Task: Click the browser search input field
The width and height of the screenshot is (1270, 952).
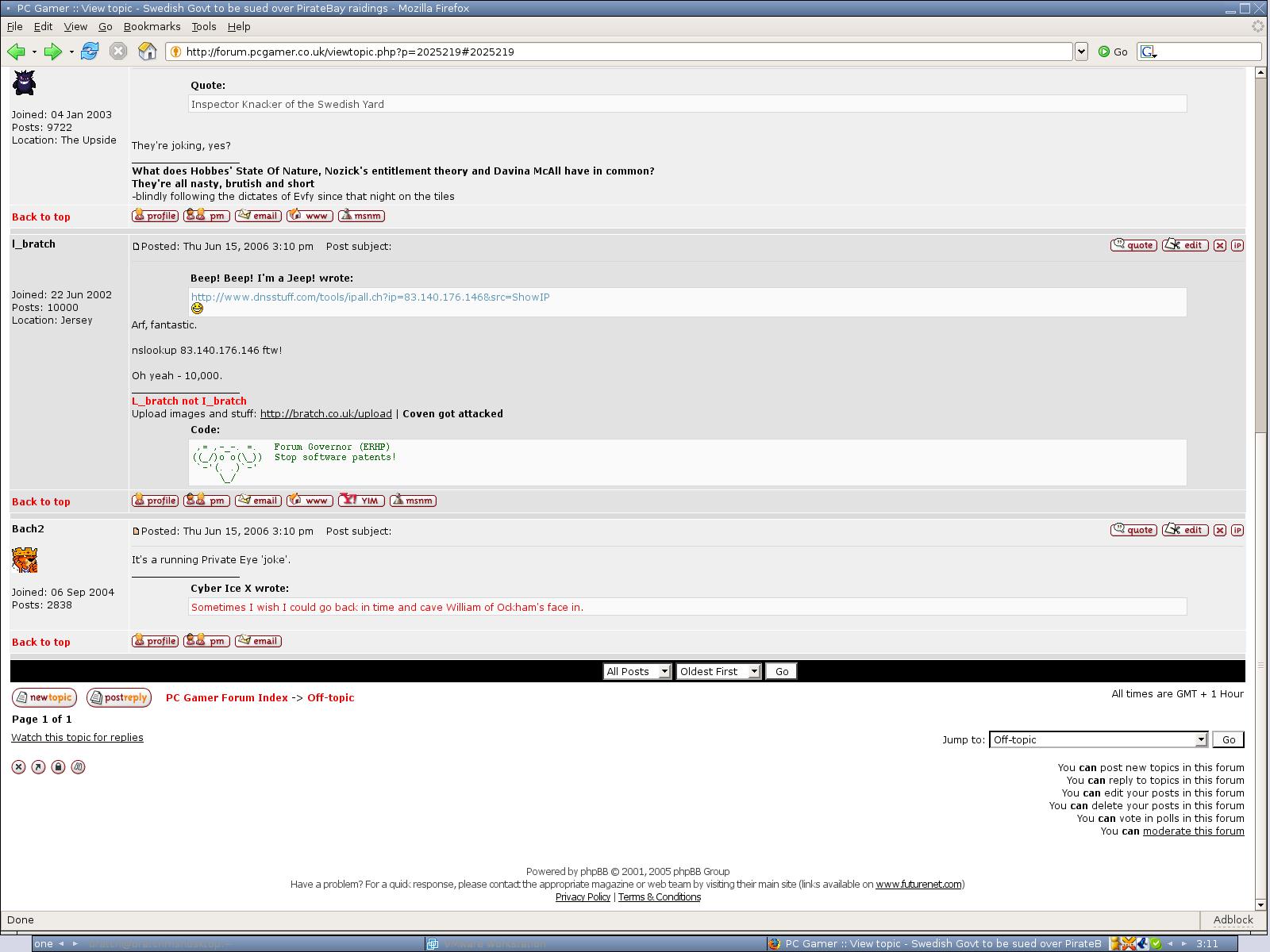Action: click(1208, 52)
